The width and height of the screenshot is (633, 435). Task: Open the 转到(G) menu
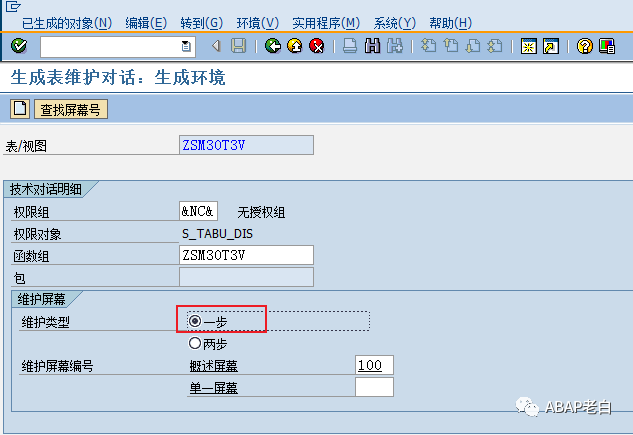pos(201,23)
